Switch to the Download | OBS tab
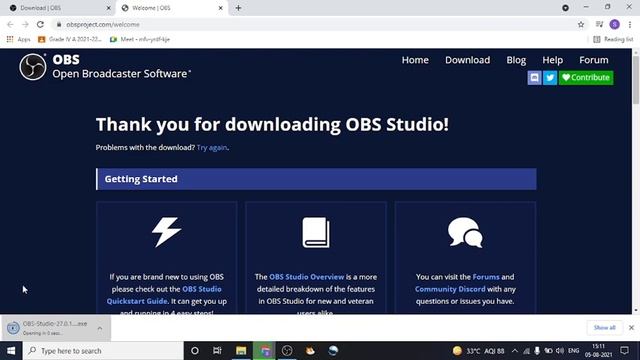This screenshot has height=360, width=640. pyautogui.click(x=57, y=8)
